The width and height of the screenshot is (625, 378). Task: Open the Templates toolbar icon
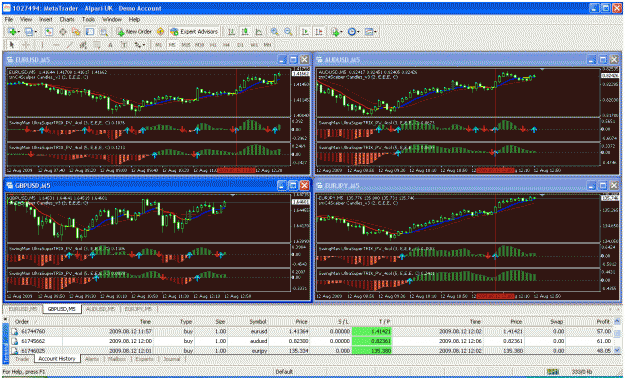(x=369, y=32)
